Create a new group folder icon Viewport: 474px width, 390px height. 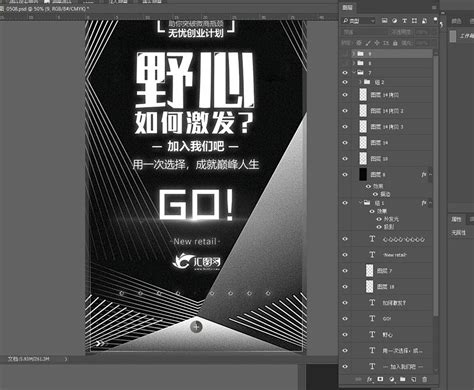403,379
